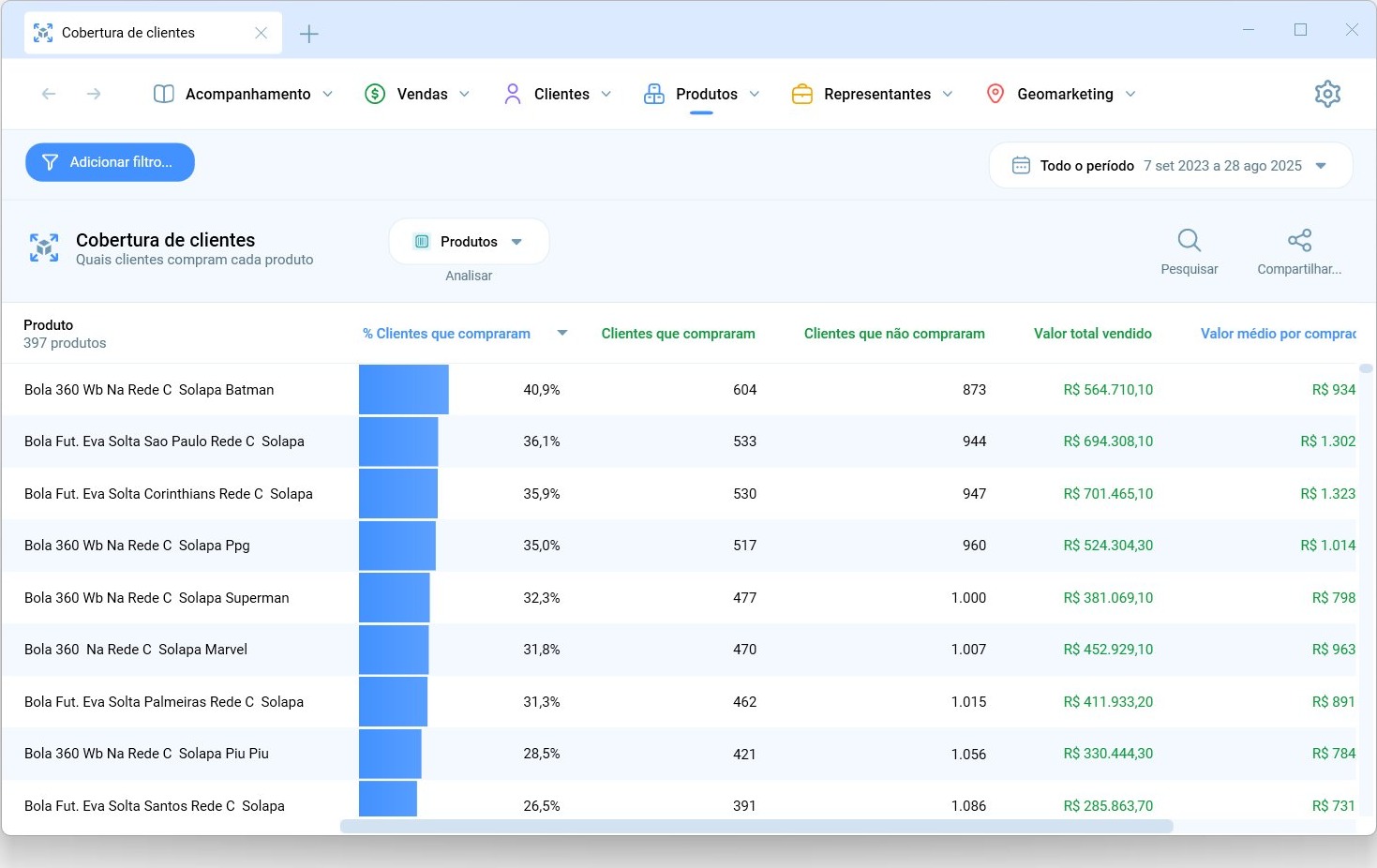This screenshot has width=1377, height=868.
Task: Sort by Valor total vendido column
Action: 1092,334
